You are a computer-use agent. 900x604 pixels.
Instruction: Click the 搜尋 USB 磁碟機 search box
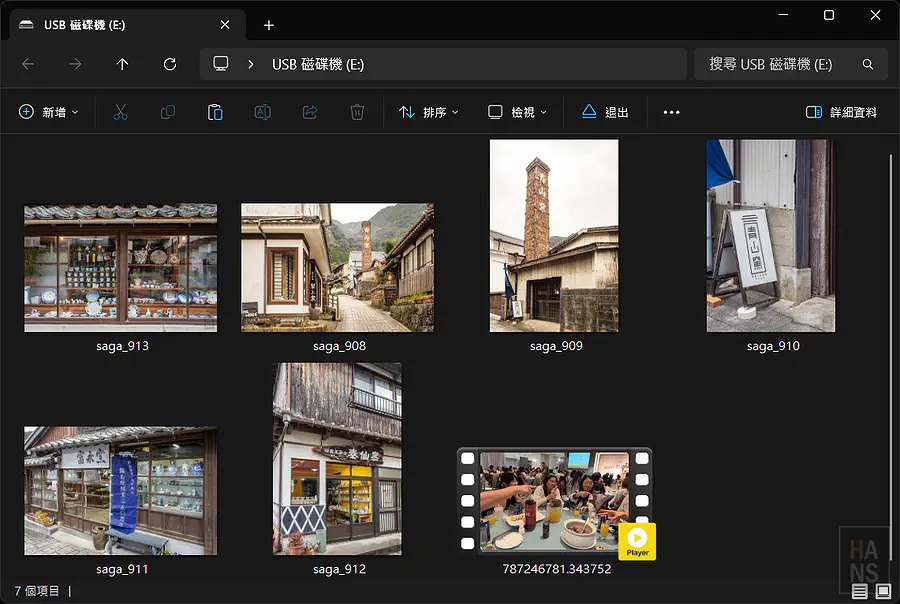tap(778, 64)
